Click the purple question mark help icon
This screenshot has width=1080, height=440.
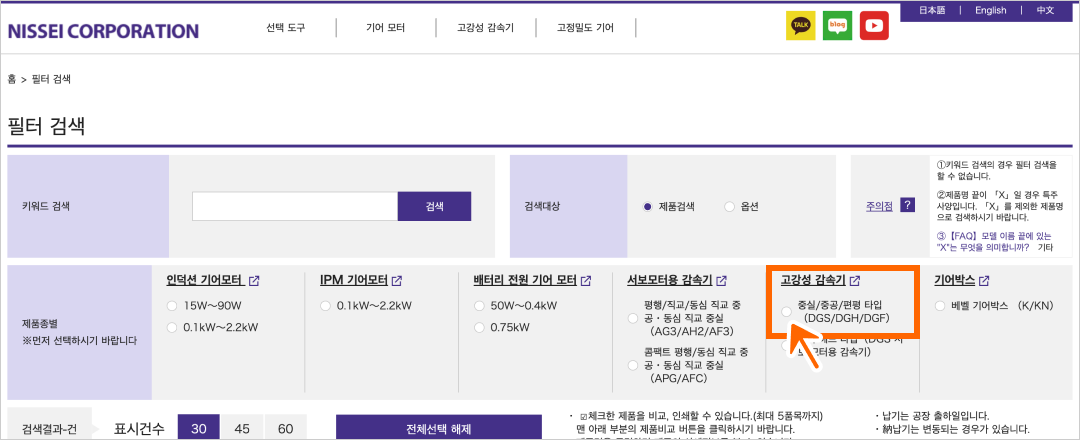coord(907,206)
